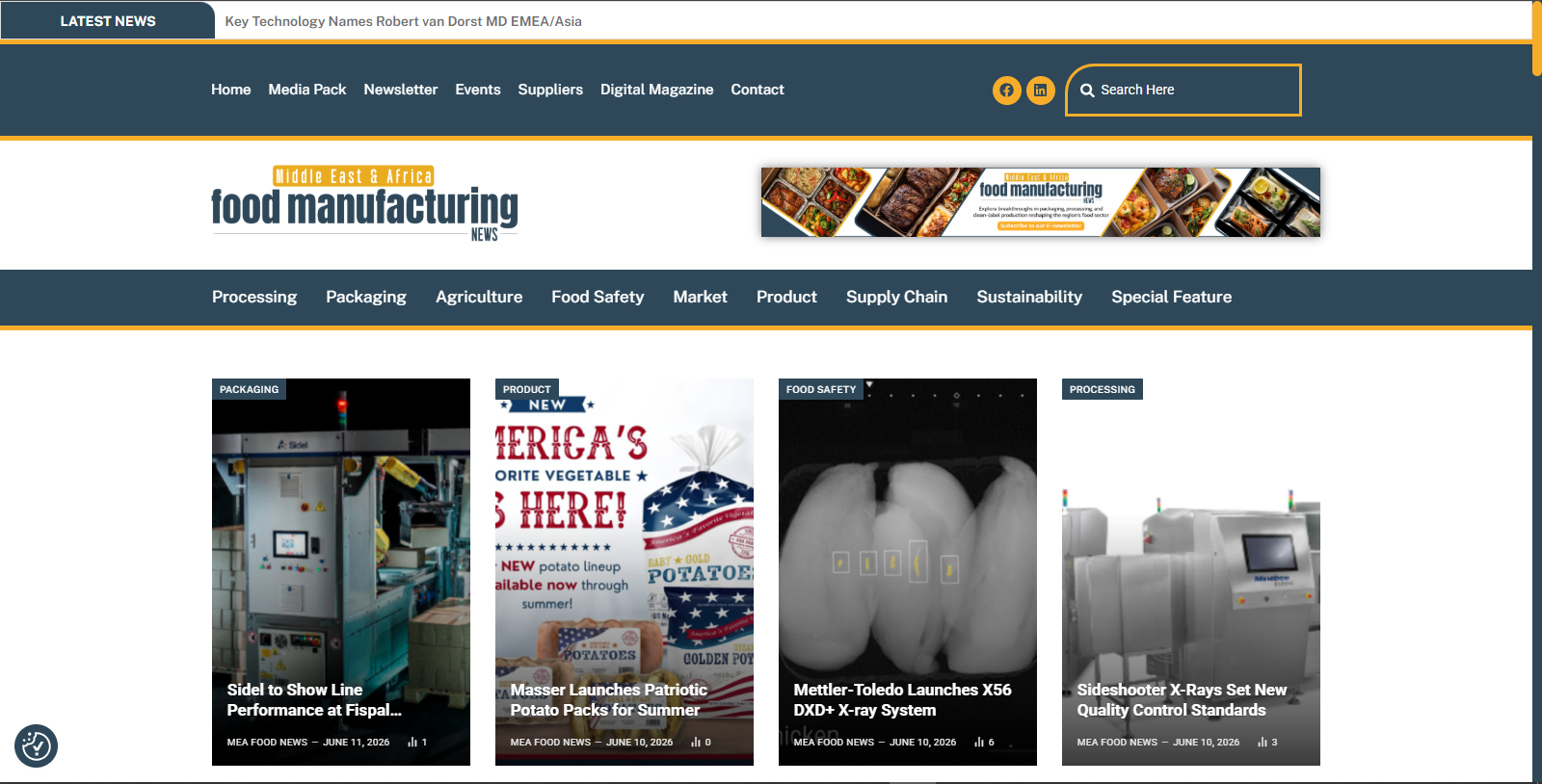Select Food Safety category tab
The image size is (1542, 784).
click(x=598, y=298)
